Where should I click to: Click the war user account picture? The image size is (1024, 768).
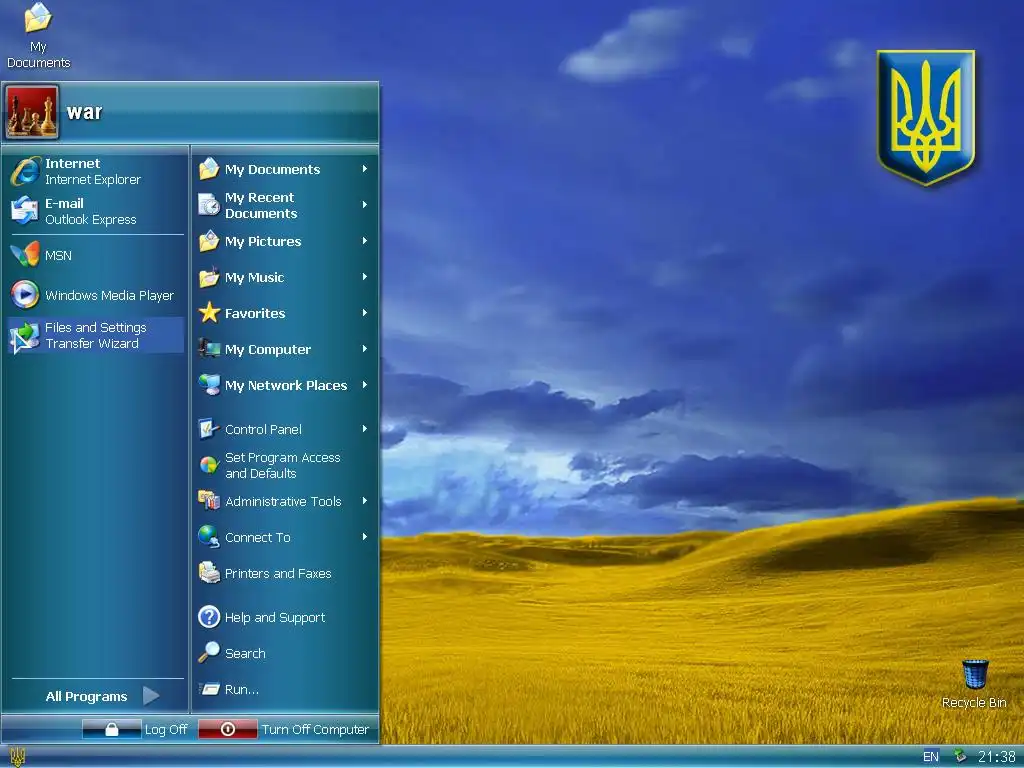point(32,112)
